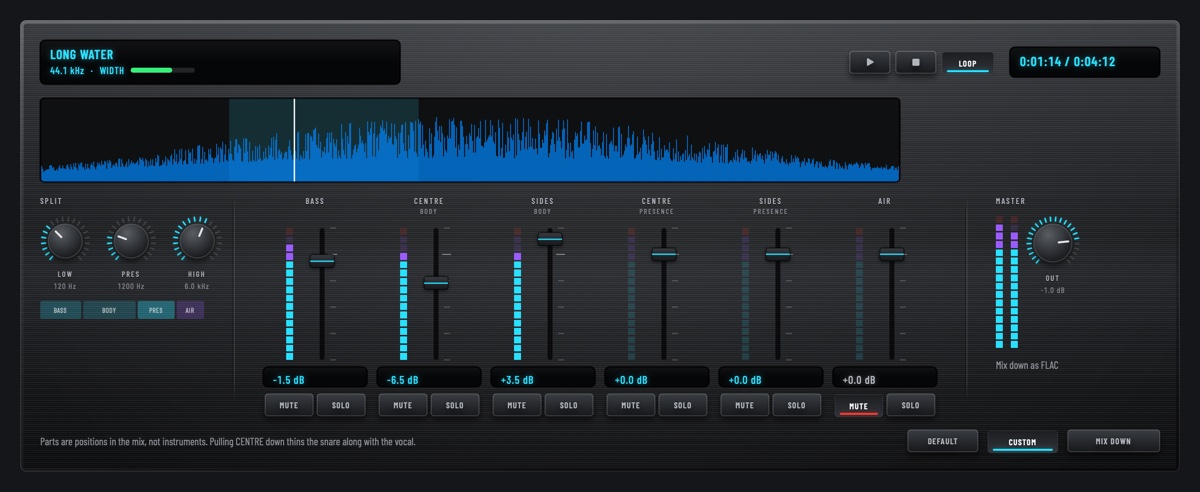Click the "Mix down as FLAC" text

(x=1027, y=365)
